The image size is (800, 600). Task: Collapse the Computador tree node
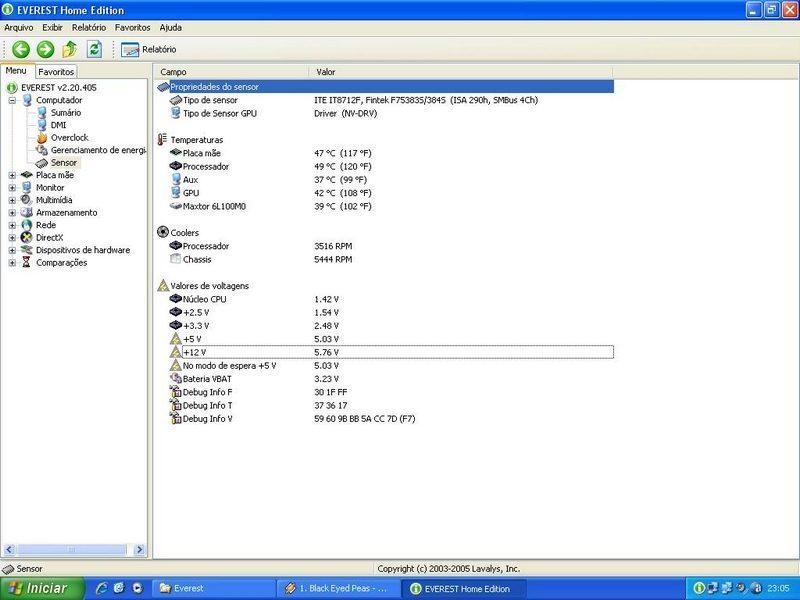click(x=12, y=100)
